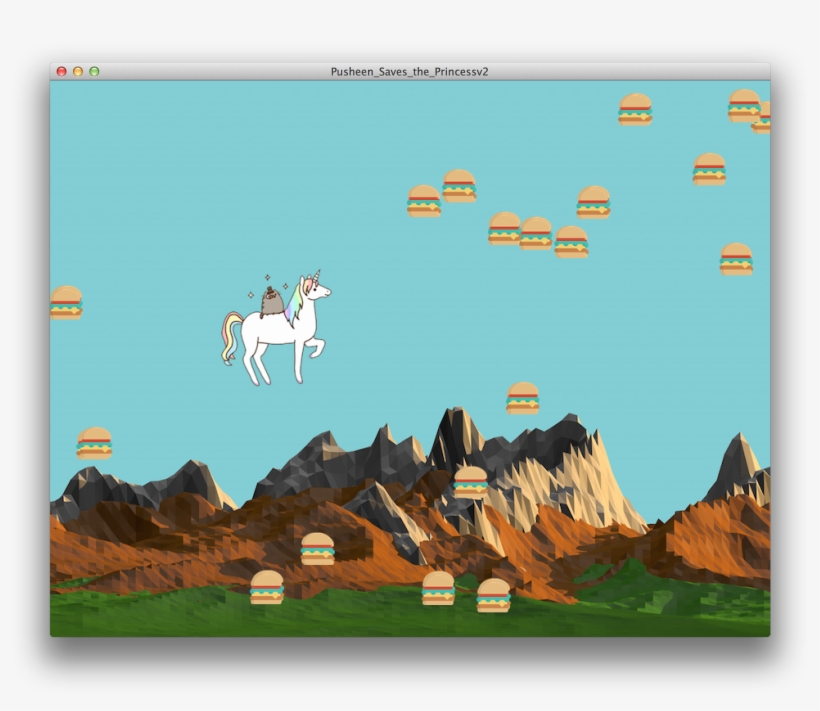The image size is (820, 711).
Task: Click the sparkles above Pusheen
Action: click(x=268, y=281)
